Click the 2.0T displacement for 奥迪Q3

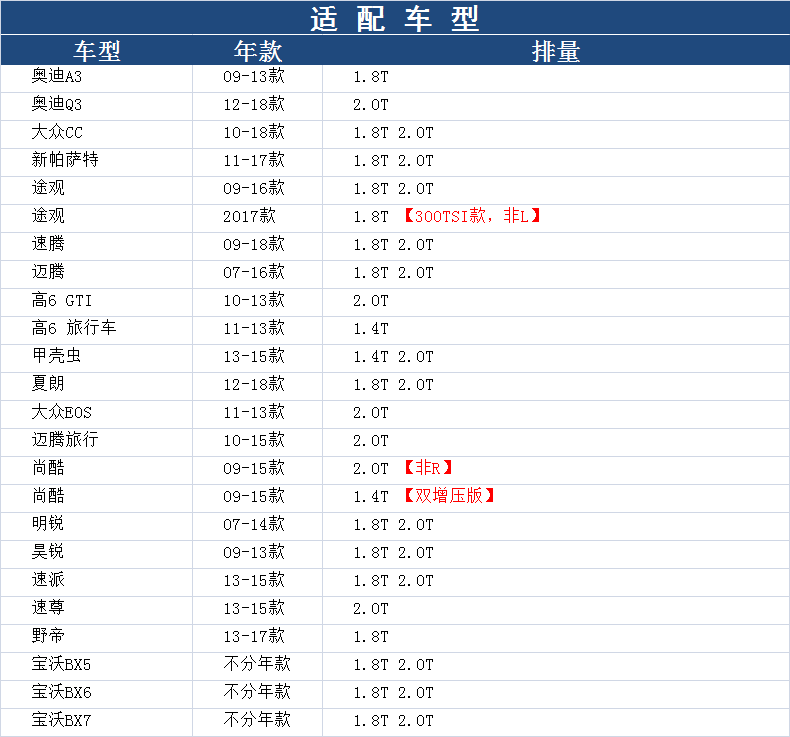(x=371, y=104)
